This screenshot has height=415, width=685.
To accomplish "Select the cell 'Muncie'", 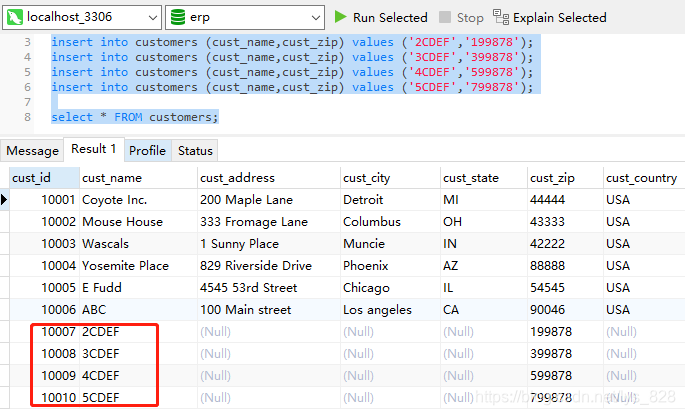I will (390, 244).
